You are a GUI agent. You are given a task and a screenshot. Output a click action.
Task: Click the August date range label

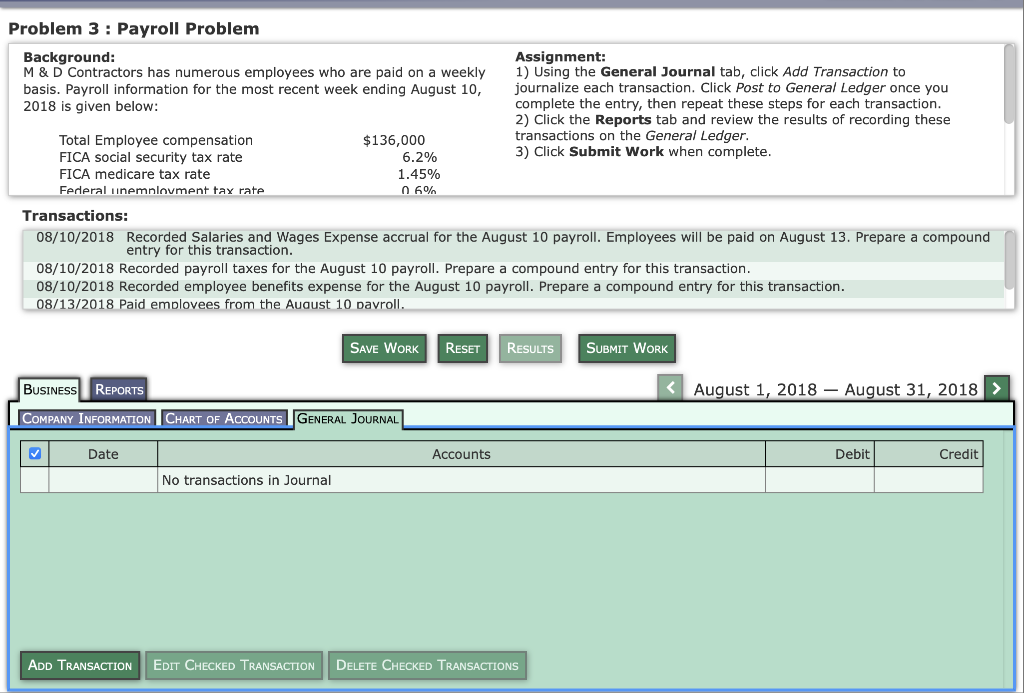pos(832,389)
